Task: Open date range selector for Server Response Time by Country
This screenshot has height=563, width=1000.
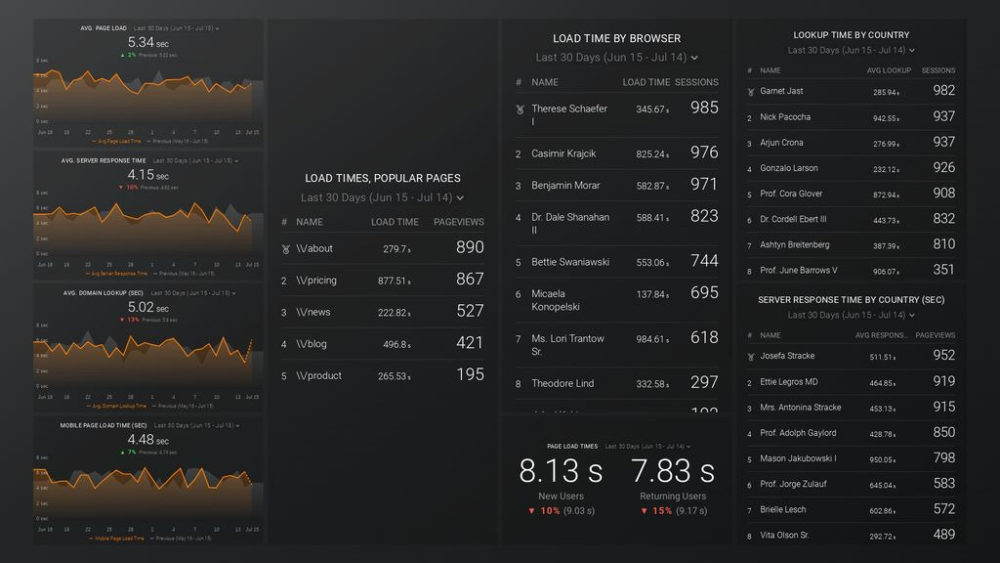Action: click(851, 315)
